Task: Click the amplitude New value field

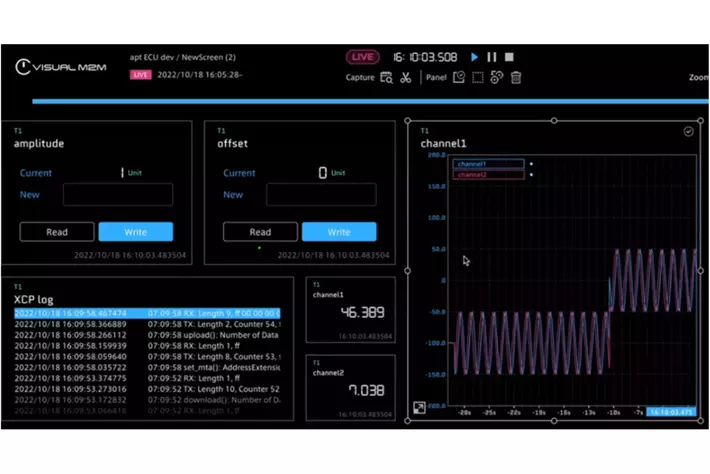Action: point(118,195)
